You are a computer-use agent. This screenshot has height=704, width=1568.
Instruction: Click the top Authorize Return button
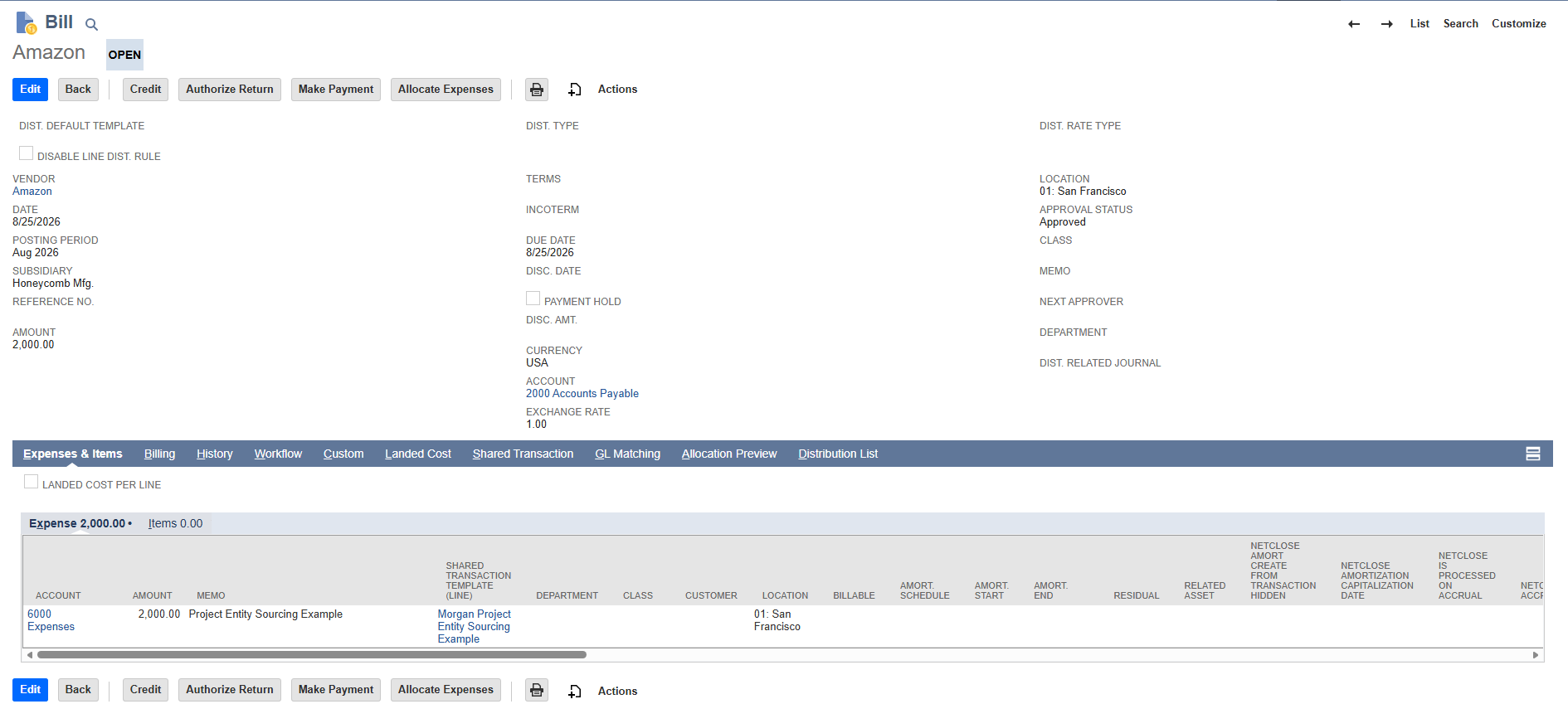pos(230,90)
